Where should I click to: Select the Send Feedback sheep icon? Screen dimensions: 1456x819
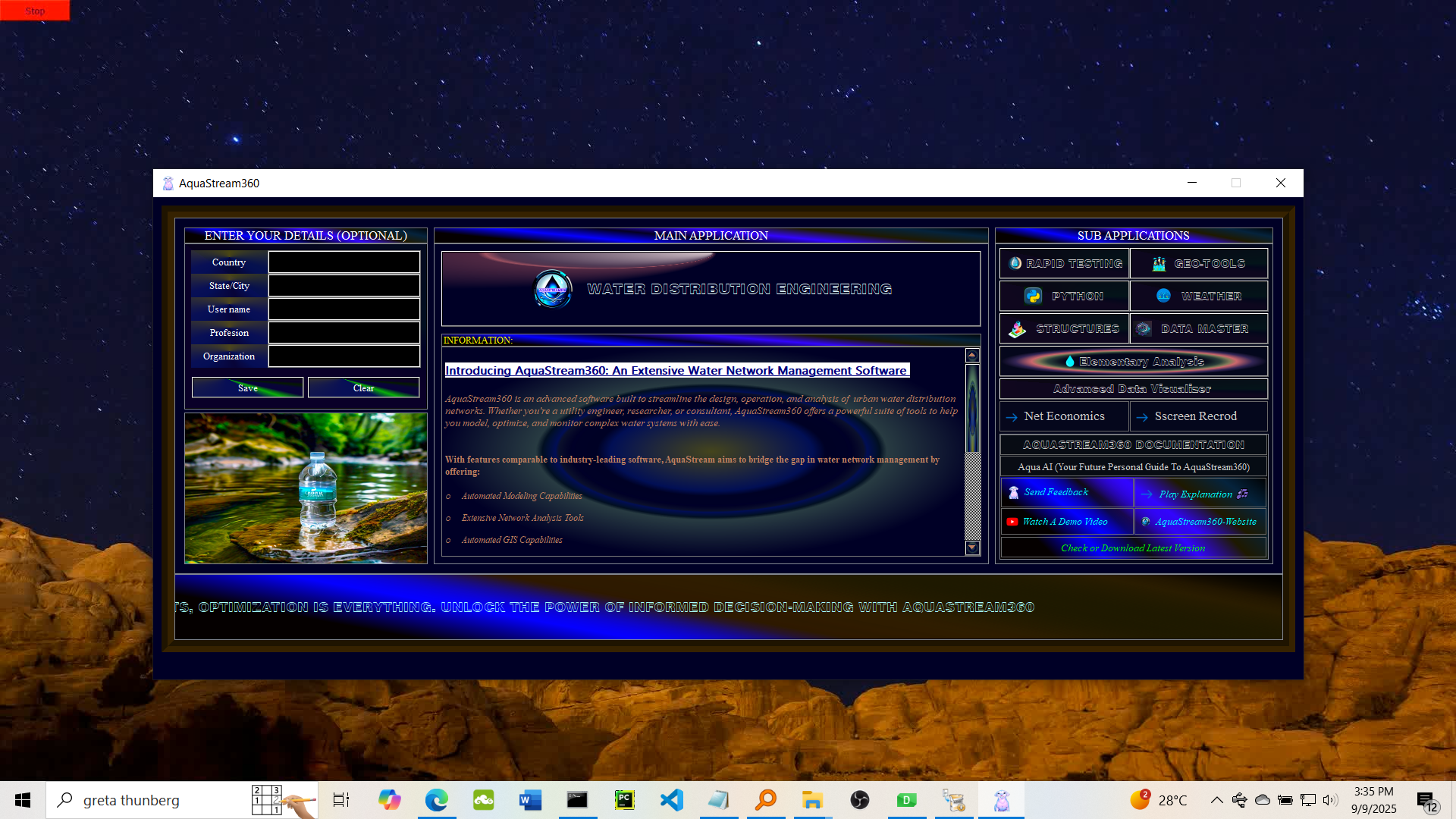point(1014,492)
